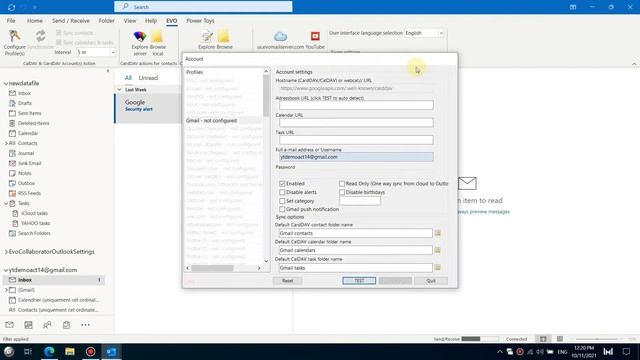The width and height of the screenshot is (640, 360).
Task: Click the e-mail address or Username field
Action: (x=356, y=157)
